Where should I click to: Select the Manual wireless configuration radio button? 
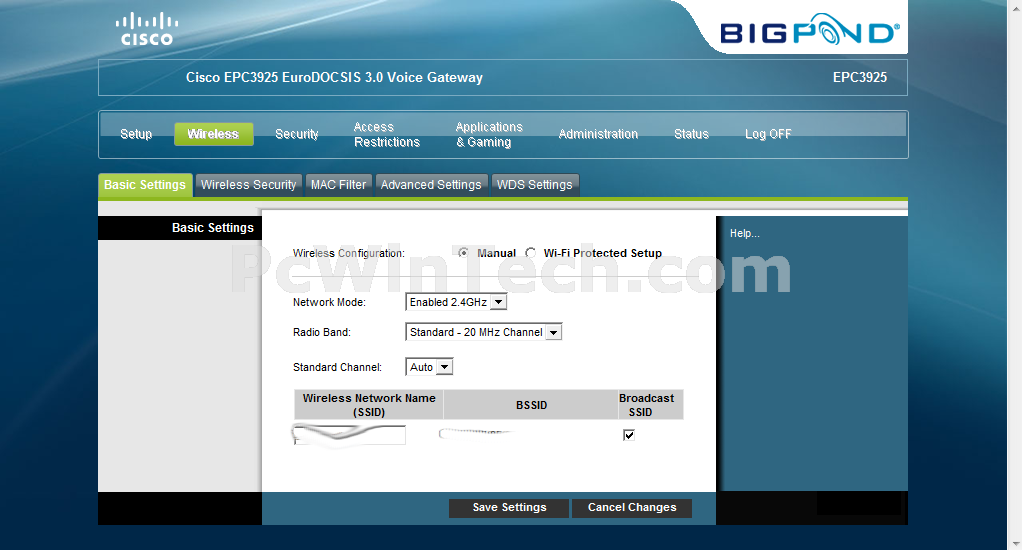click(x=463, y=253)
